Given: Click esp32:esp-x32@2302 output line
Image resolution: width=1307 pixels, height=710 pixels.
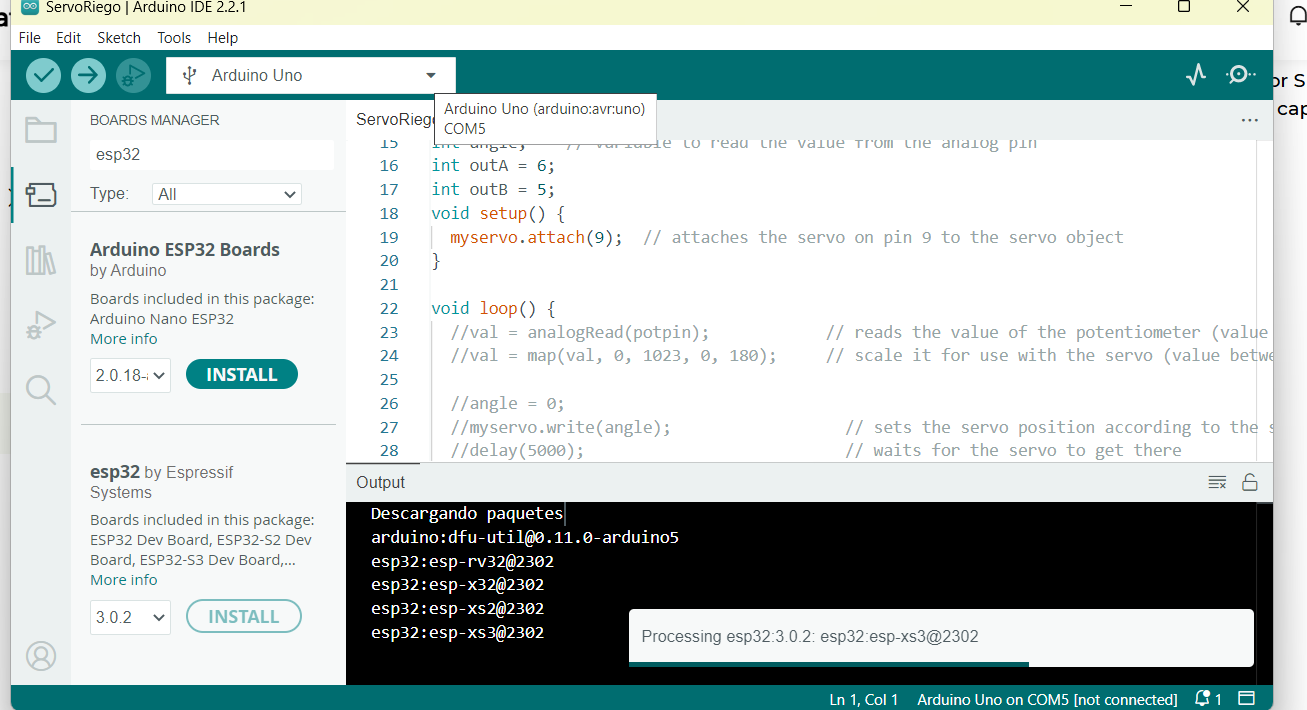Looking at the screenshot, I should click(x=457, y=585).
